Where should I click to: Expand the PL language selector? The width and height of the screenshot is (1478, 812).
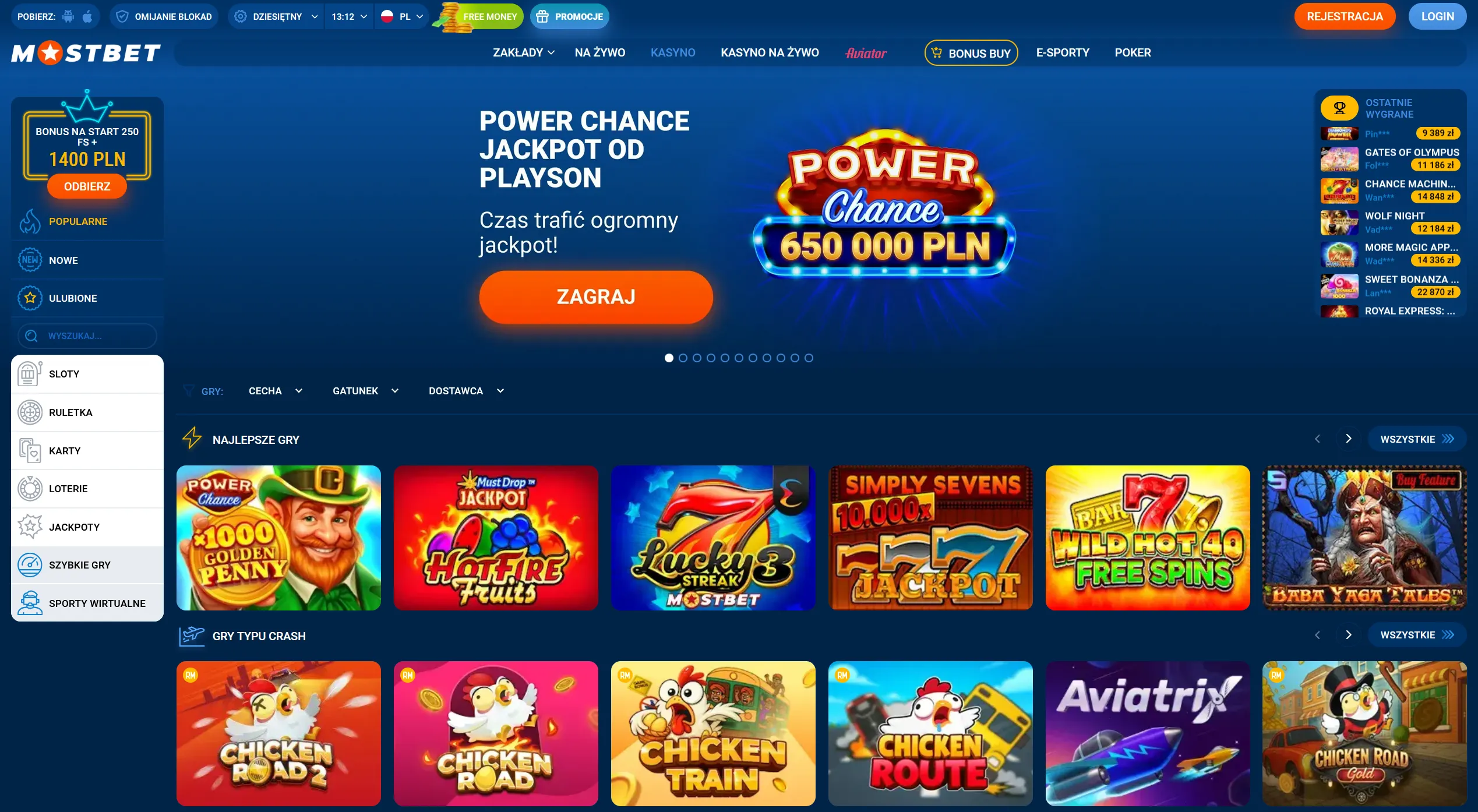coord(402,16)
